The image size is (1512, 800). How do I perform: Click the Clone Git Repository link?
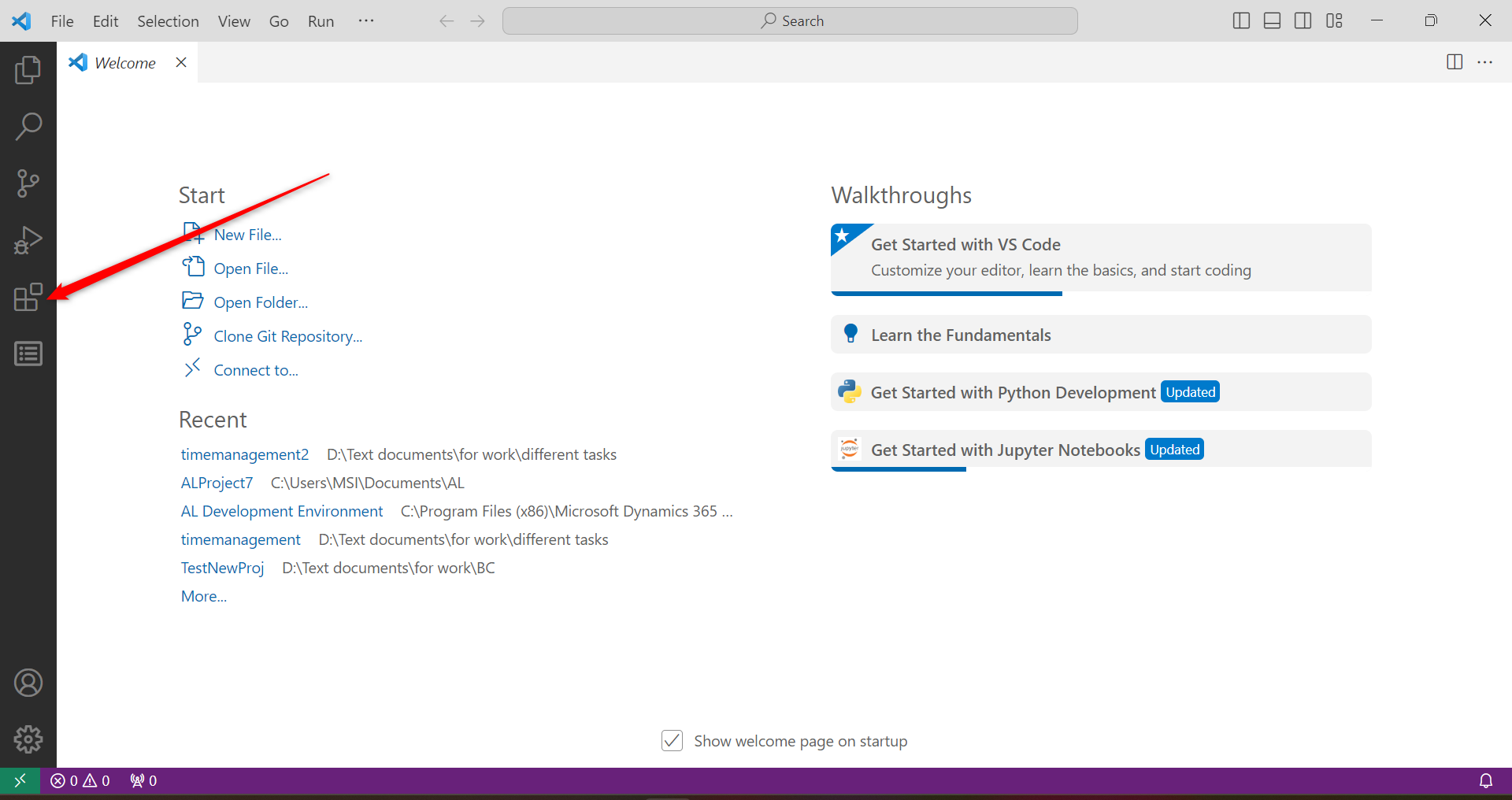click(x=287, y=336)
